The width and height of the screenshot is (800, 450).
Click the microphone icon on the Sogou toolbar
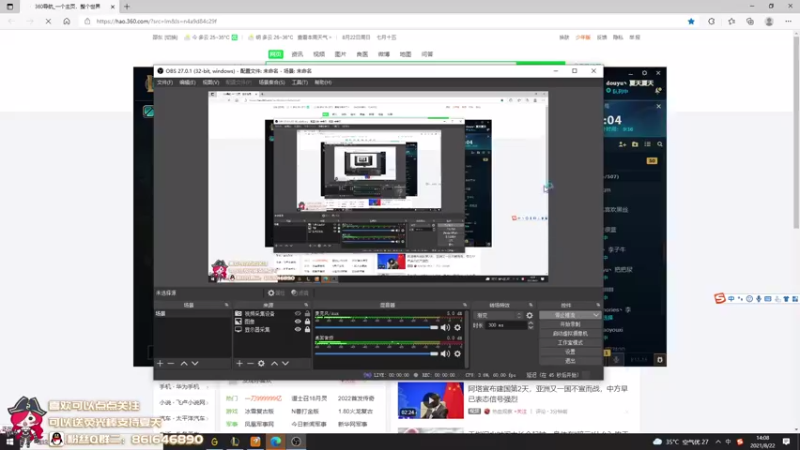click(759, 299)
